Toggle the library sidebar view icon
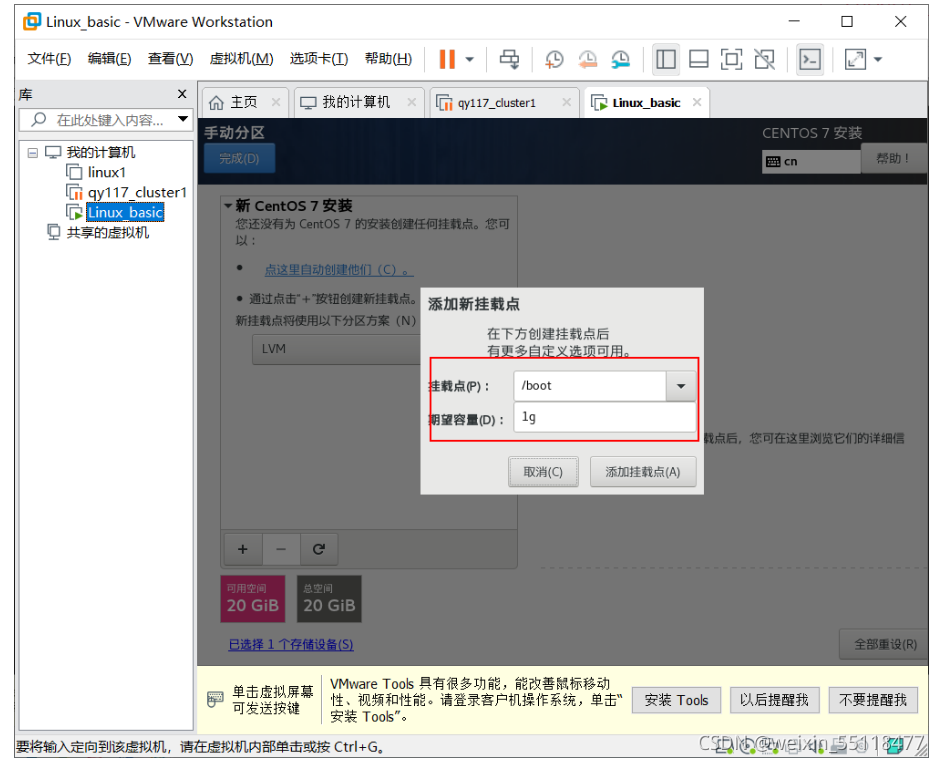Viewport: 940px width, 763px height. 665,59
